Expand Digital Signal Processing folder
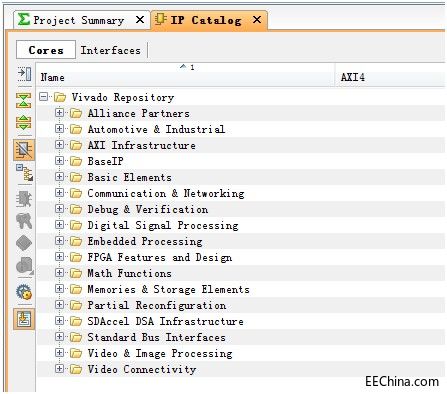The image size is (447, 394). [60, 225]
